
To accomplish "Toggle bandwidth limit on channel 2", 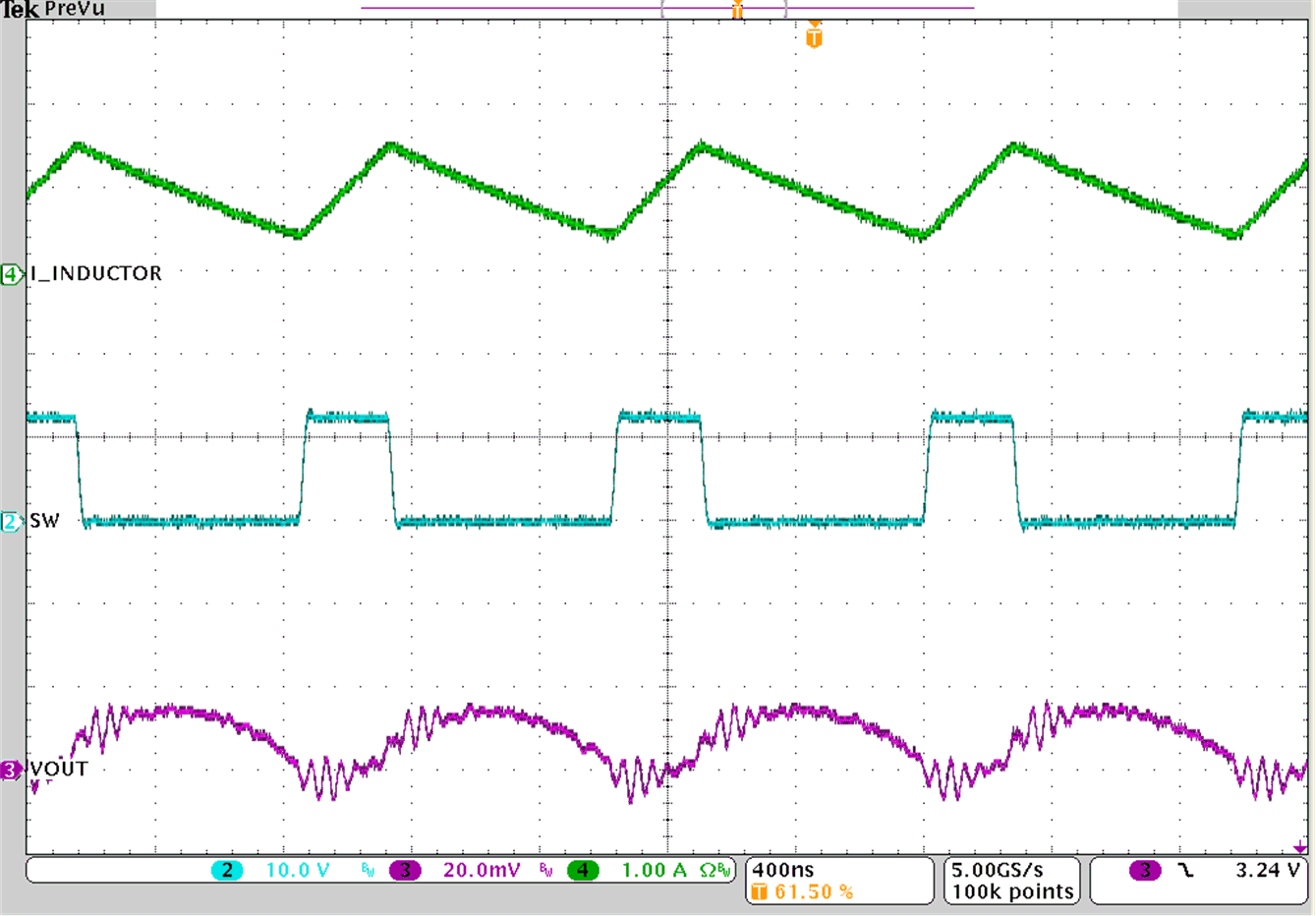I will click(x=366, y=870).
